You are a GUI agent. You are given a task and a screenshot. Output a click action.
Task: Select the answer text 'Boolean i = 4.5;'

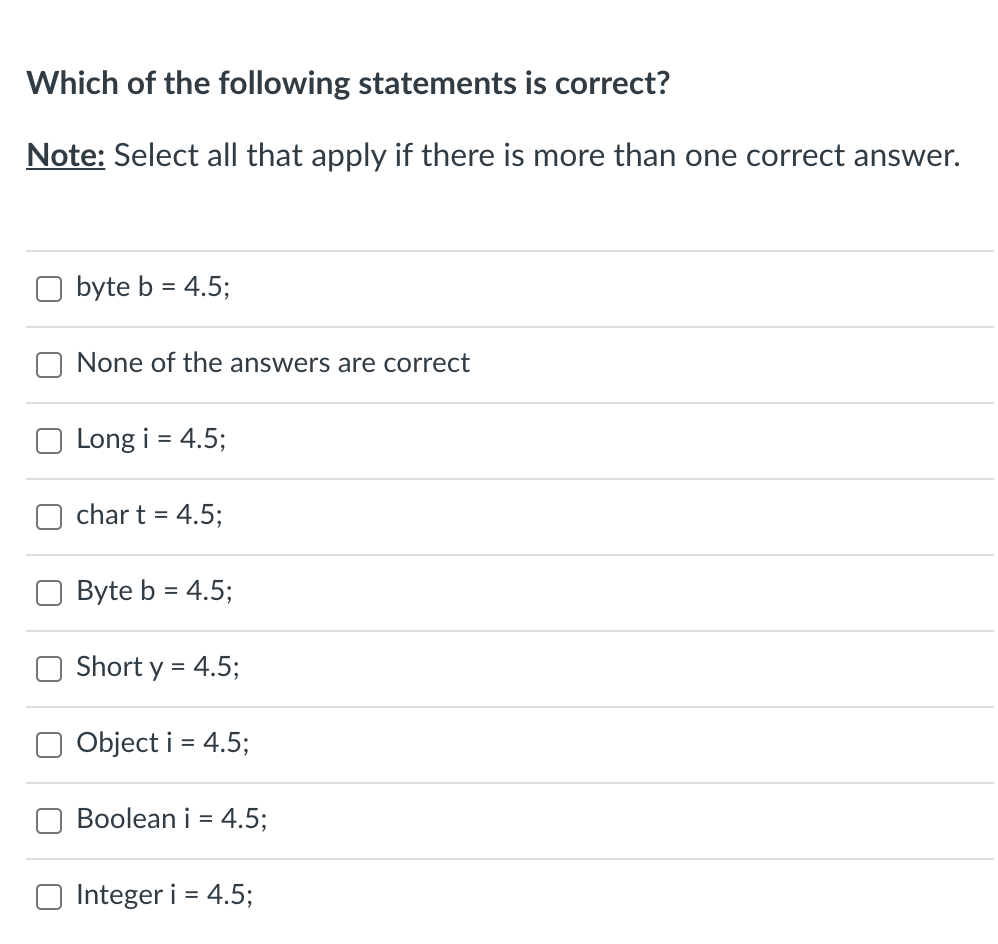pos(170,819)
